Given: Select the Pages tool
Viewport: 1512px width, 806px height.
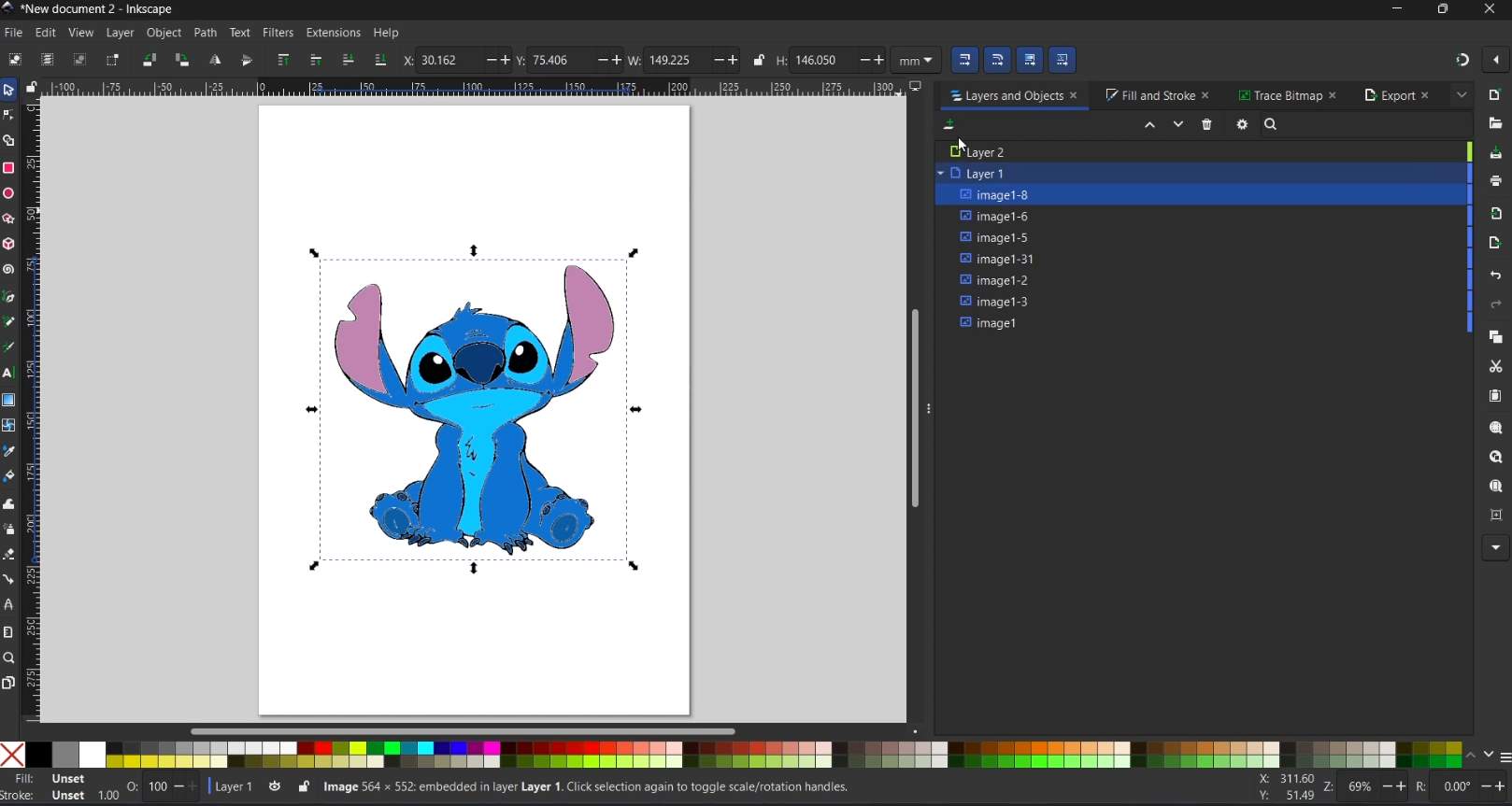Looking at the screenshot, I should (8, 684).
